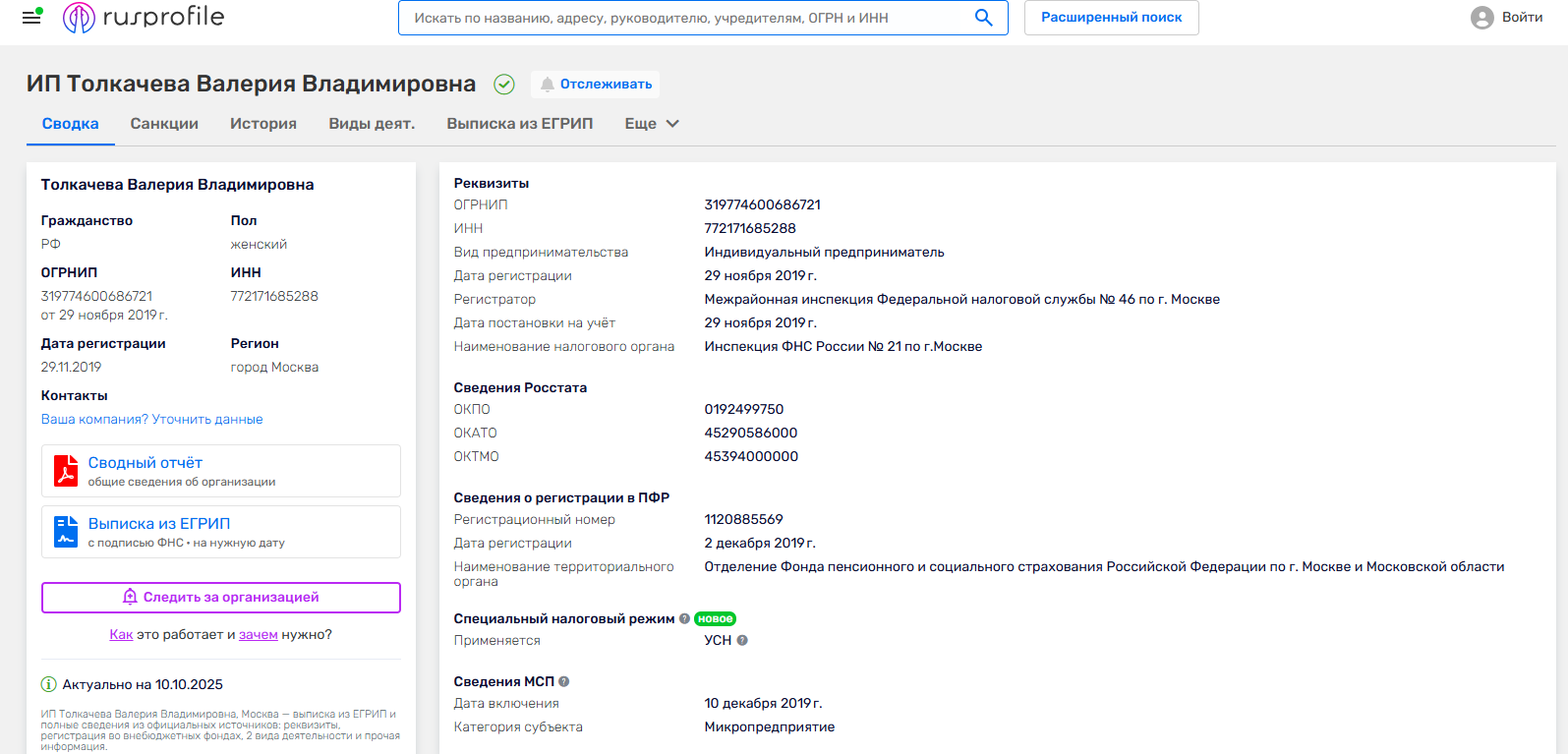Image resolution: width=1568 pixels, height=754 pixels.
Task: Click the Расширенный поиск button
Action: (x=1111, y=18)
